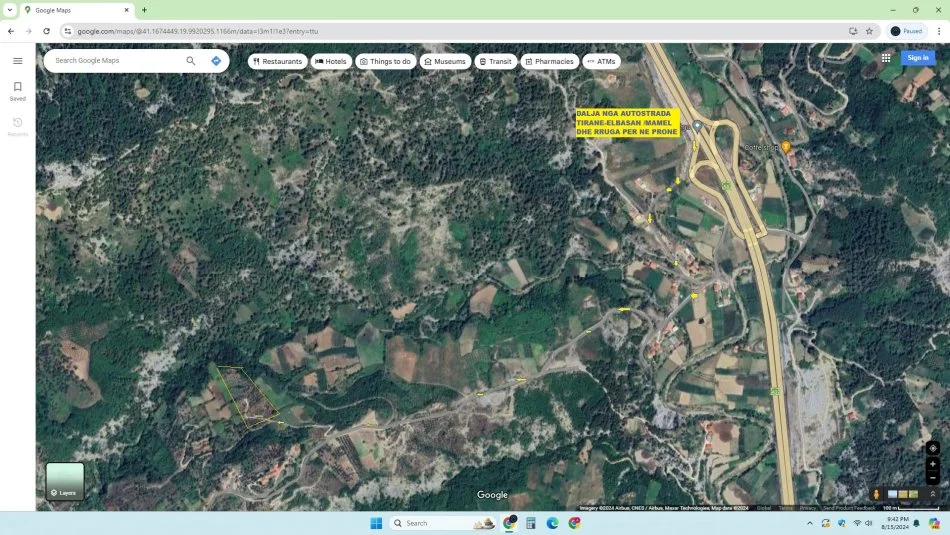
Task: Click the search magnifier icon
Action: point(191,61)
